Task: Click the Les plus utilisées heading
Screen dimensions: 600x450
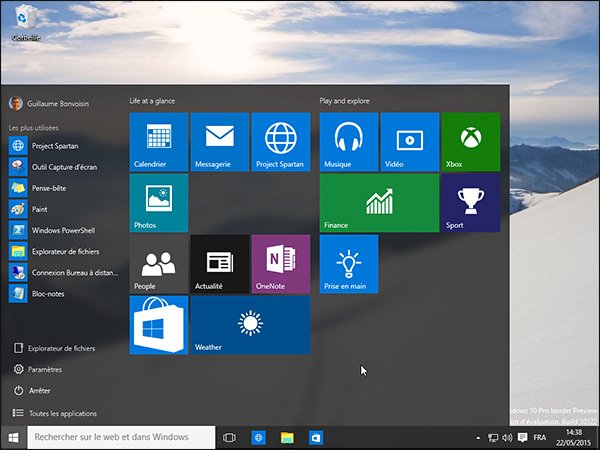Action: pos(34,128)
